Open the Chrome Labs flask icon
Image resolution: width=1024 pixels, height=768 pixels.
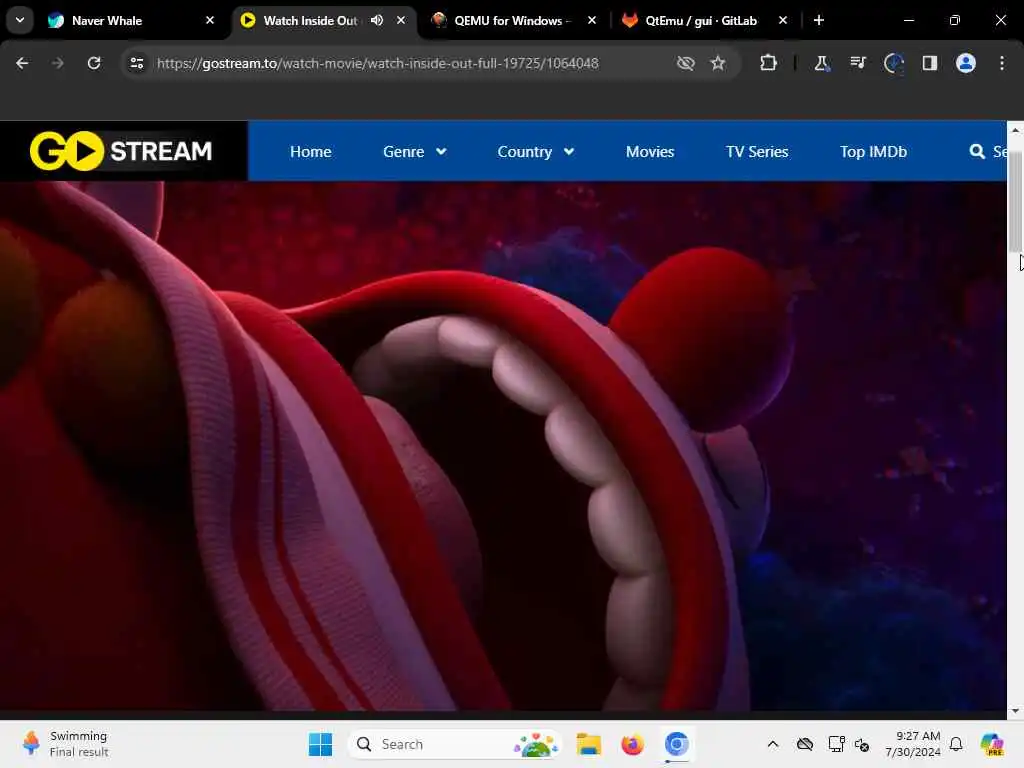point(822,63)
